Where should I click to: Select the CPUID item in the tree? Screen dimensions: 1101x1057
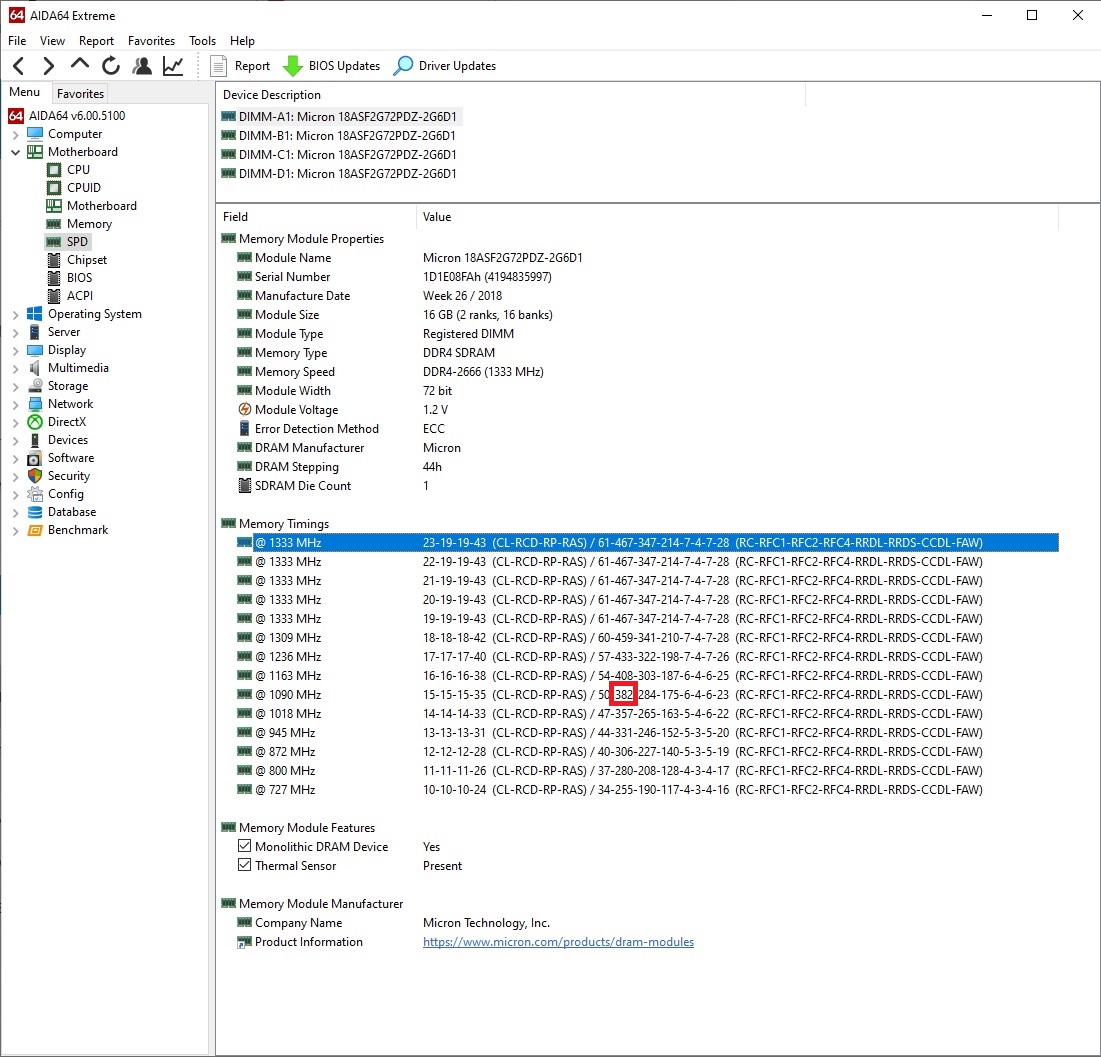point(74,188)
